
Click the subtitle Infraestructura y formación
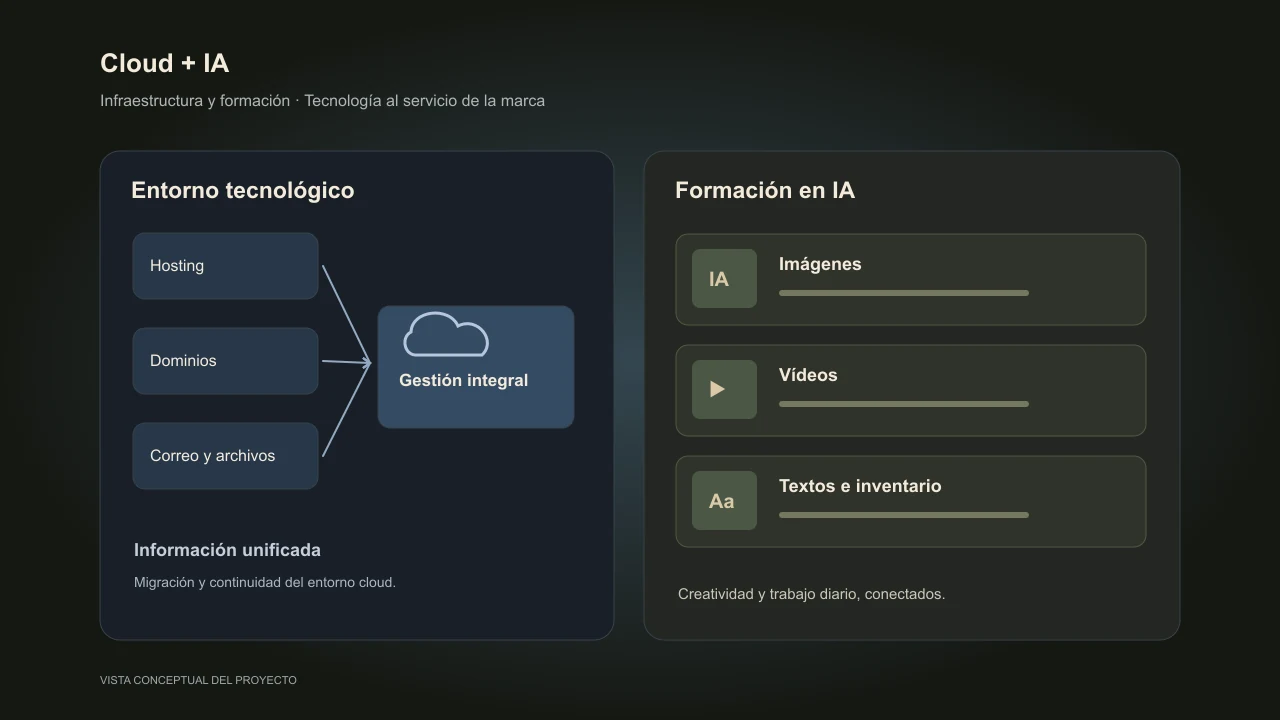[x=195, y=101]
